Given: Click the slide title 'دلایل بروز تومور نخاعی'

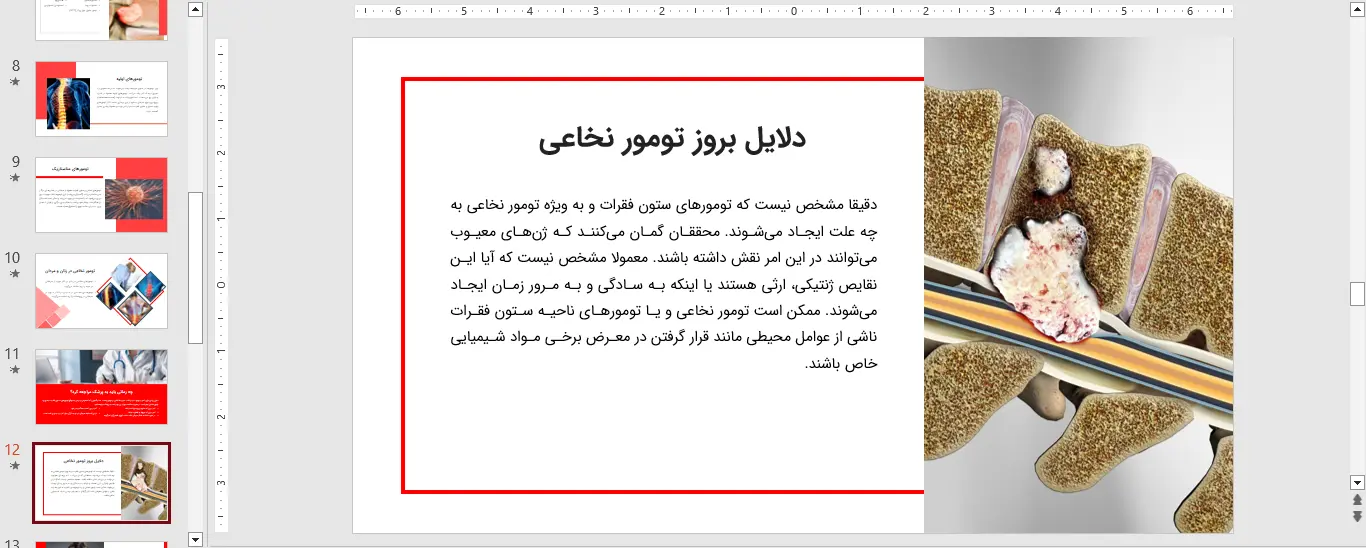Looking at the screenshot, I should [x=672, y=139].
